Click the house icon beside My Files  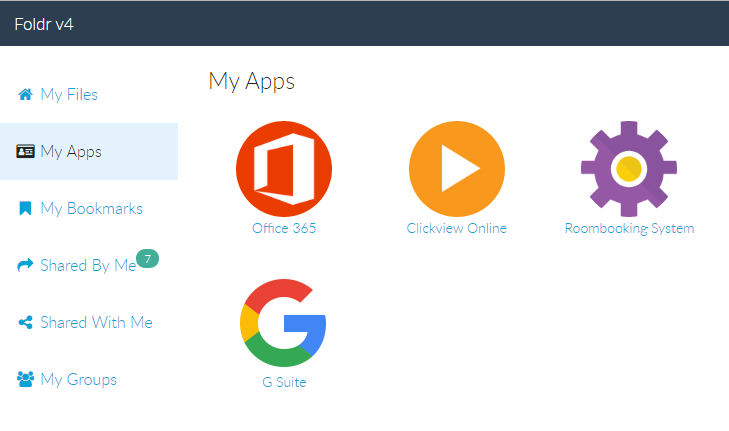point(25,94)
